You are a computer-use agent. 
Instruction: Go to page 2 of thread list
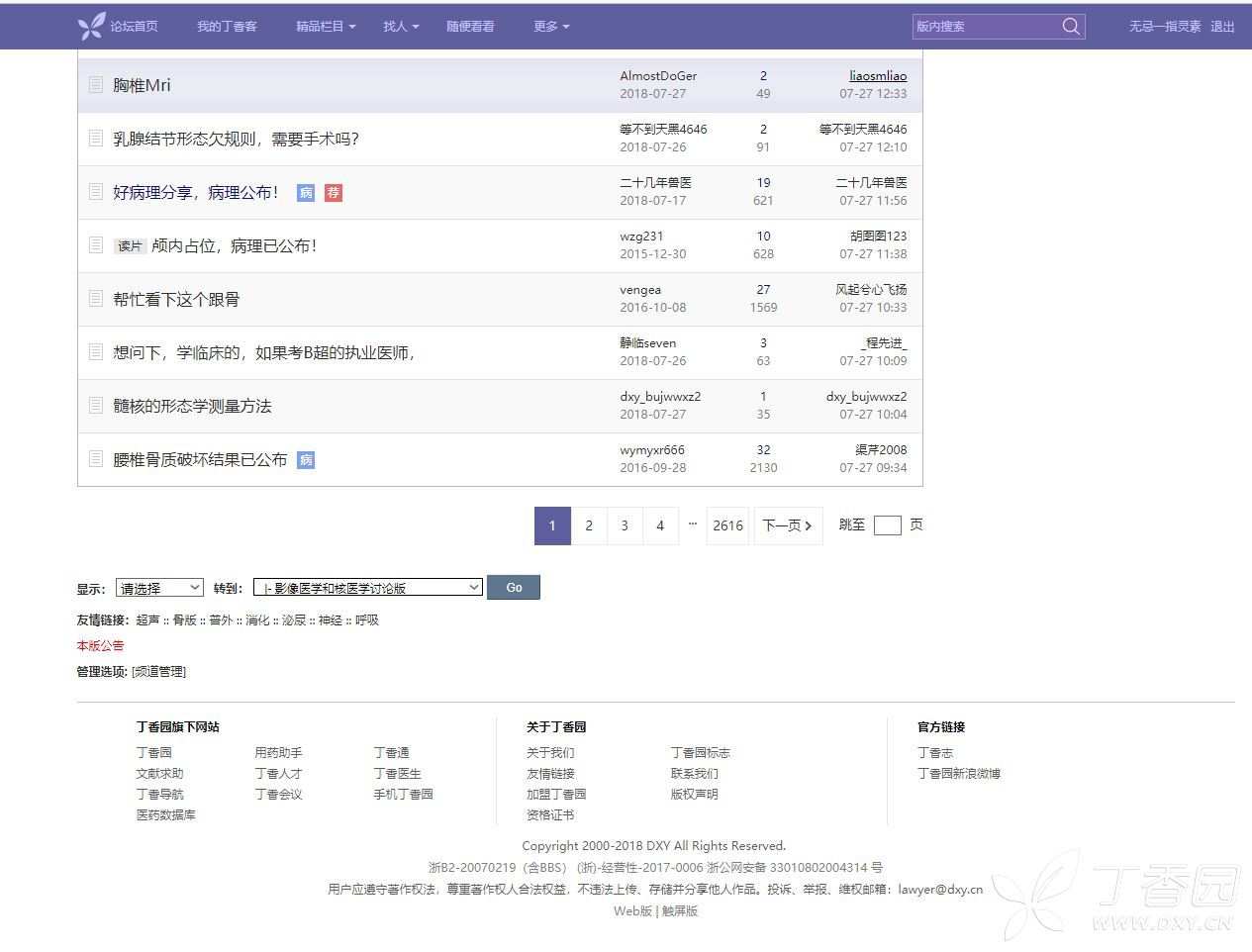coord(589,525)
